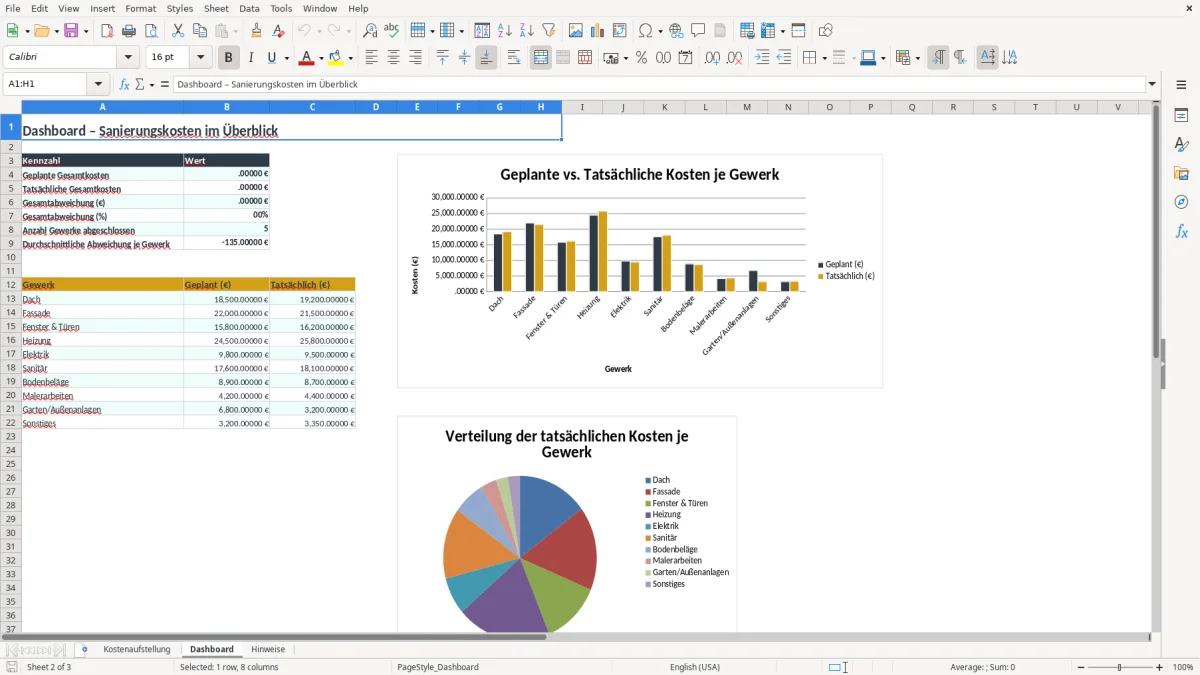The width and height of the screenshot is (1200, 675).
Task: Expand the Name Box dropdown
Action: click(x=98, y=84)
